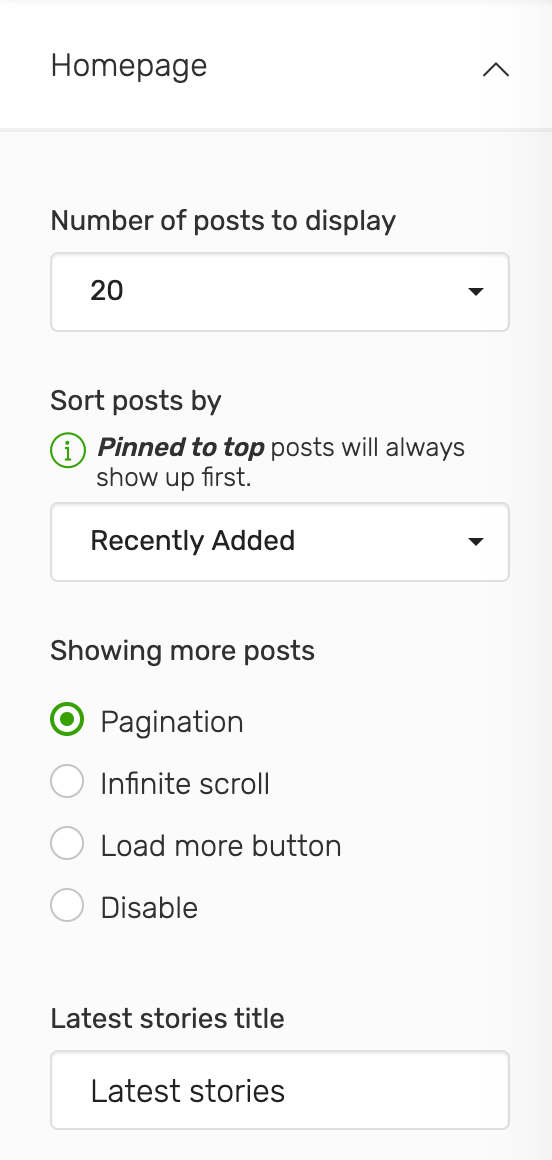This screenshot has height=1160, width=552.
Task: Select the Disable radio button
Action: [x=67, y=906]
